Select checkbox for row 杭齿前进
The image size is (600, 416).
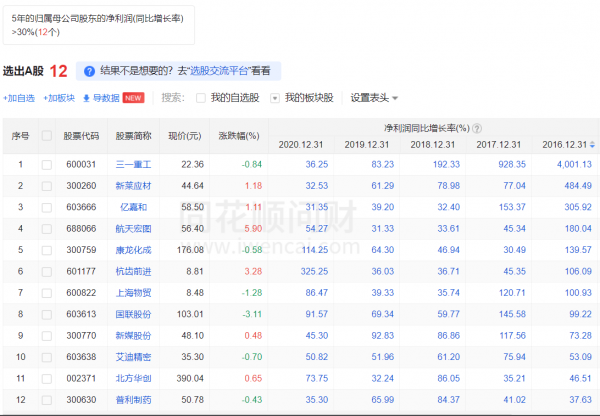tap(47, 272)
